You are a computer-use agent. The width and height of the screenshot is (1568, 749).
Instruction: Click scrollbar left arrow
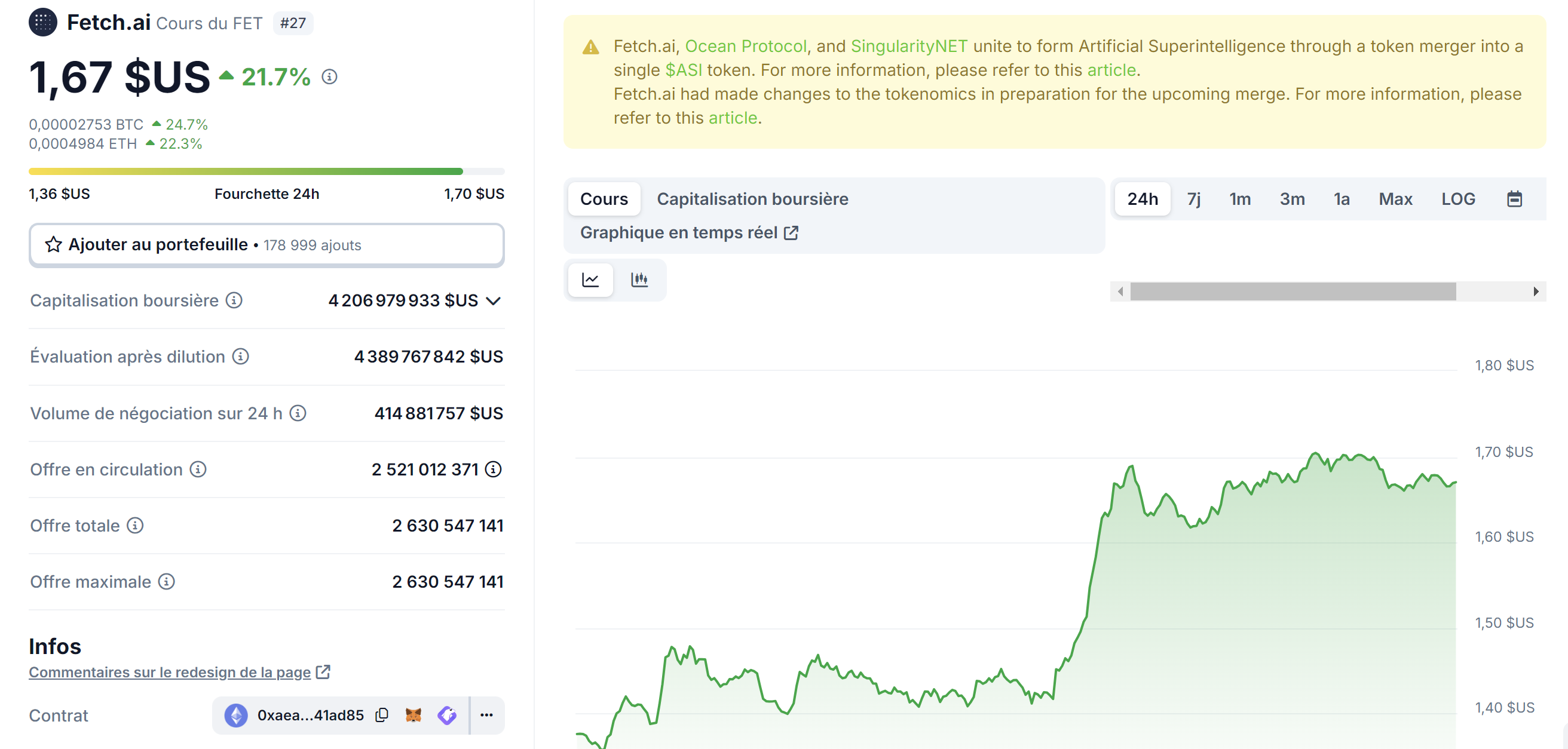tap(1120, 291)
